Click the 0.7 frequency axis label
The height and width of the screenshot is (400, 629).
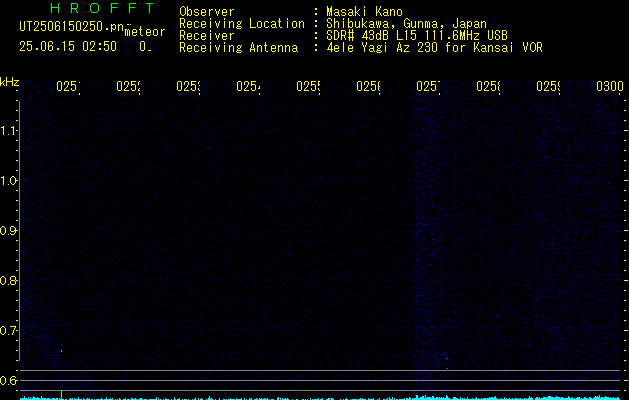(9, 331)
